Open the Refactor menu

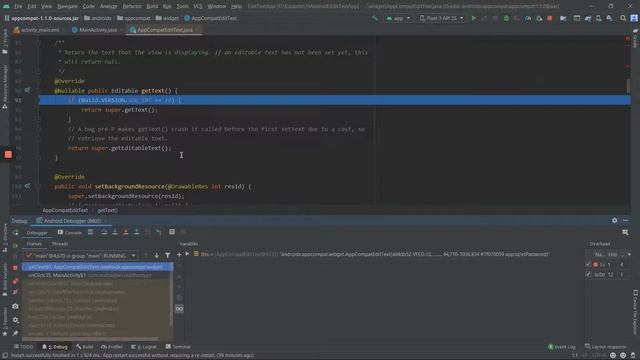pos(132,7)
